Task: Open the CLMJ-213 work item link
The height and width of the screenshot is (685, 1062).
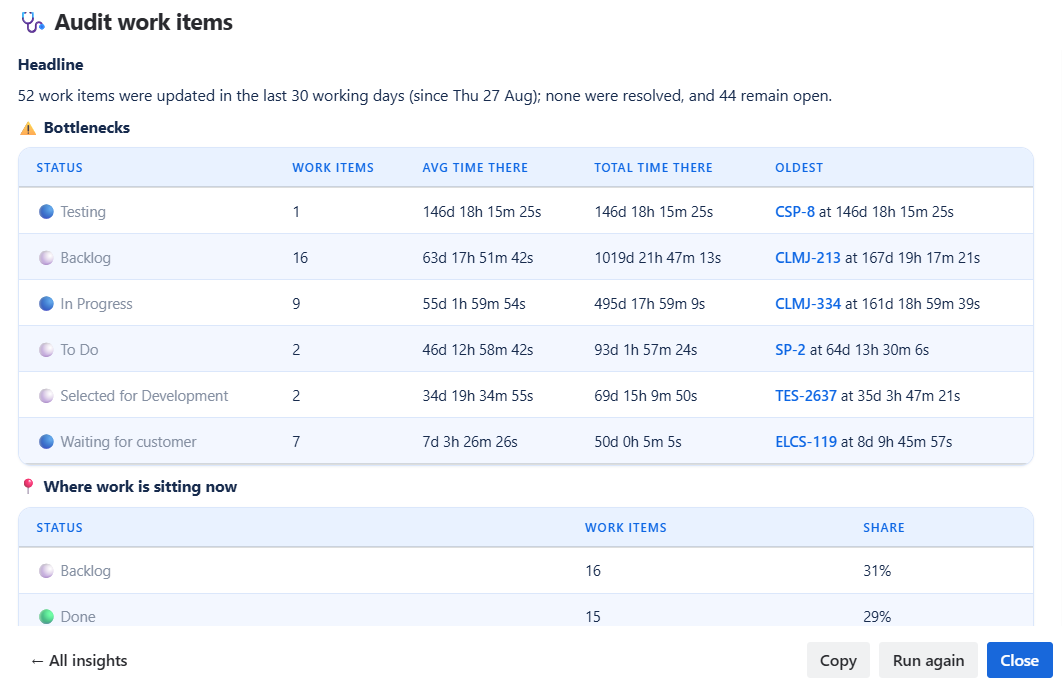Action: 807,257
